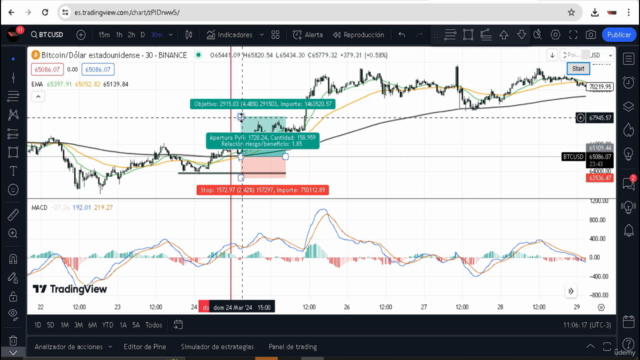Open the go-to-date calendar icon
The image size is (640, 360).
pyautogui.click(x=178, y=325)
